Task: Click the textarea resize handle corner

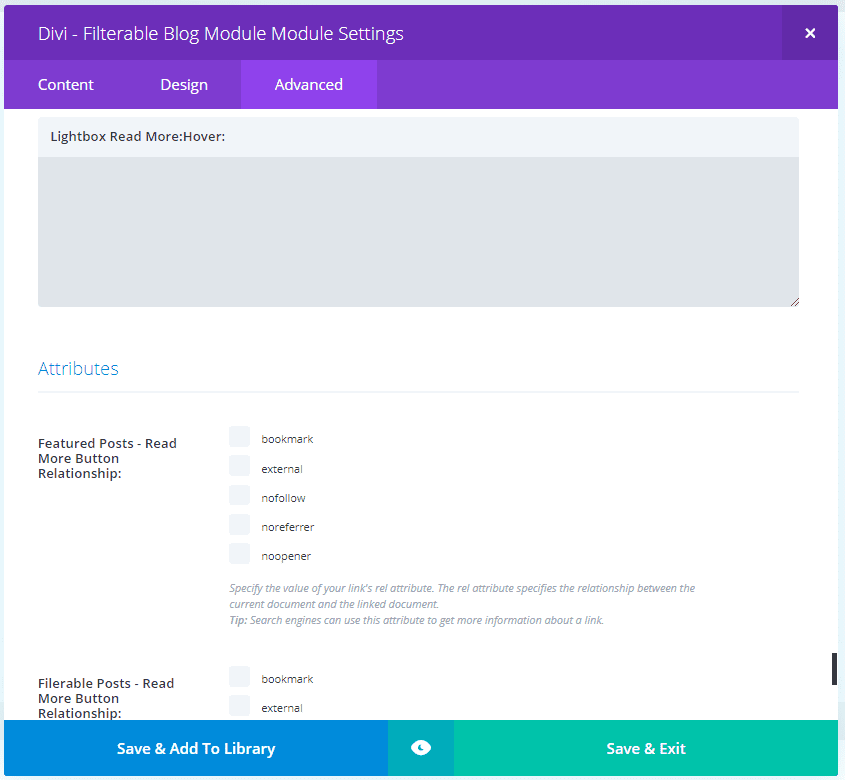Action: 794,302
